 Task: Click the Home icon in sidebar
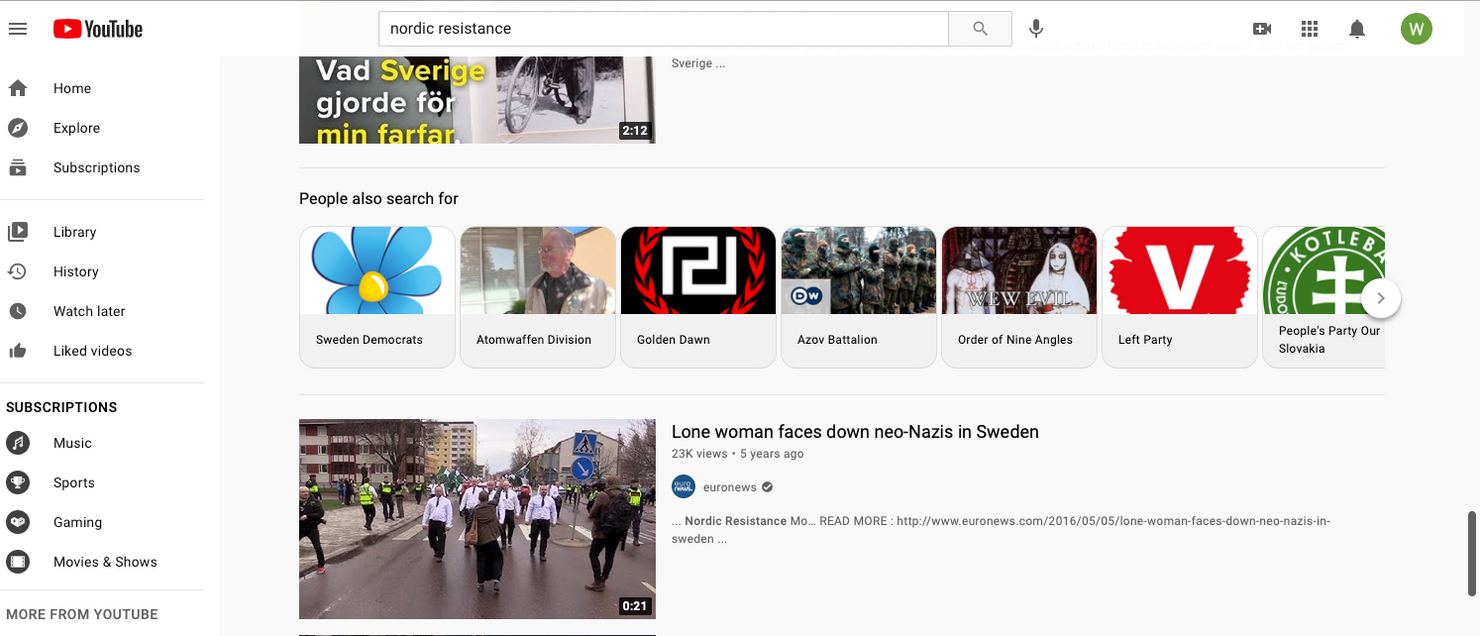coord(17,88)
